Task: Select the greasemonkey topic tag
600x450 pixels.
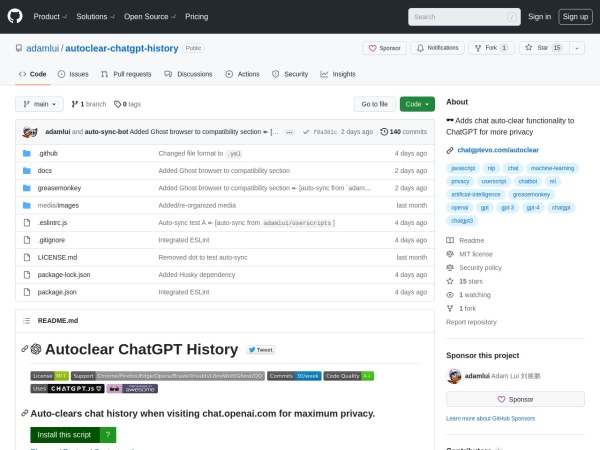Action: (x=531, y=195)
